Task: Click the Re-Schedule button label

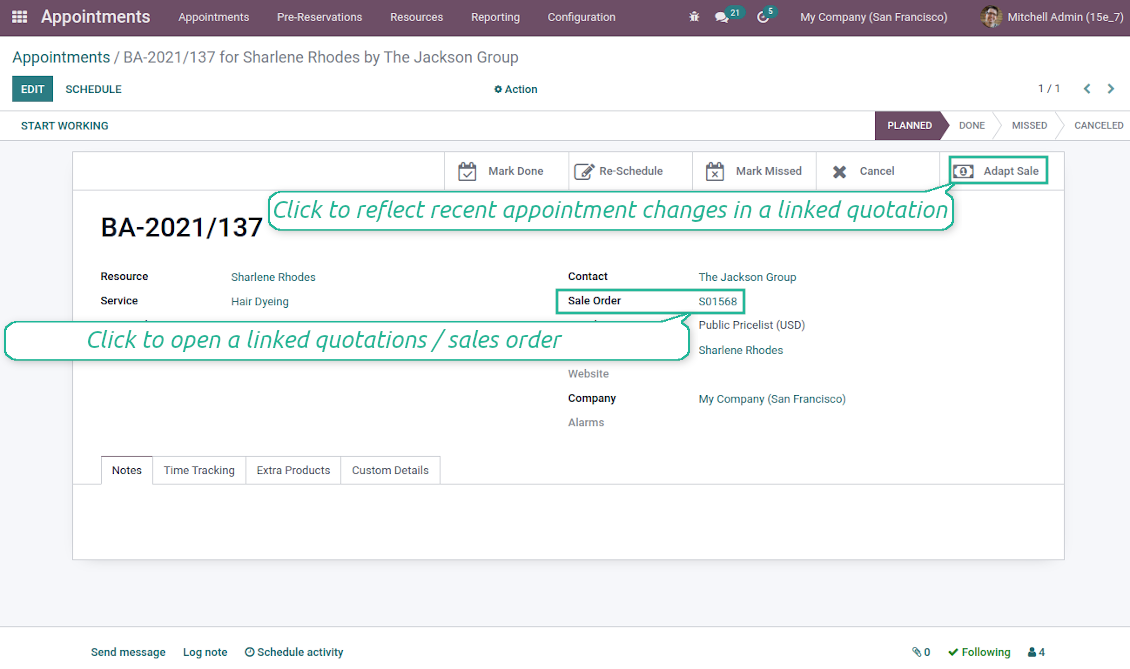Action: click(x=631, y=171)
